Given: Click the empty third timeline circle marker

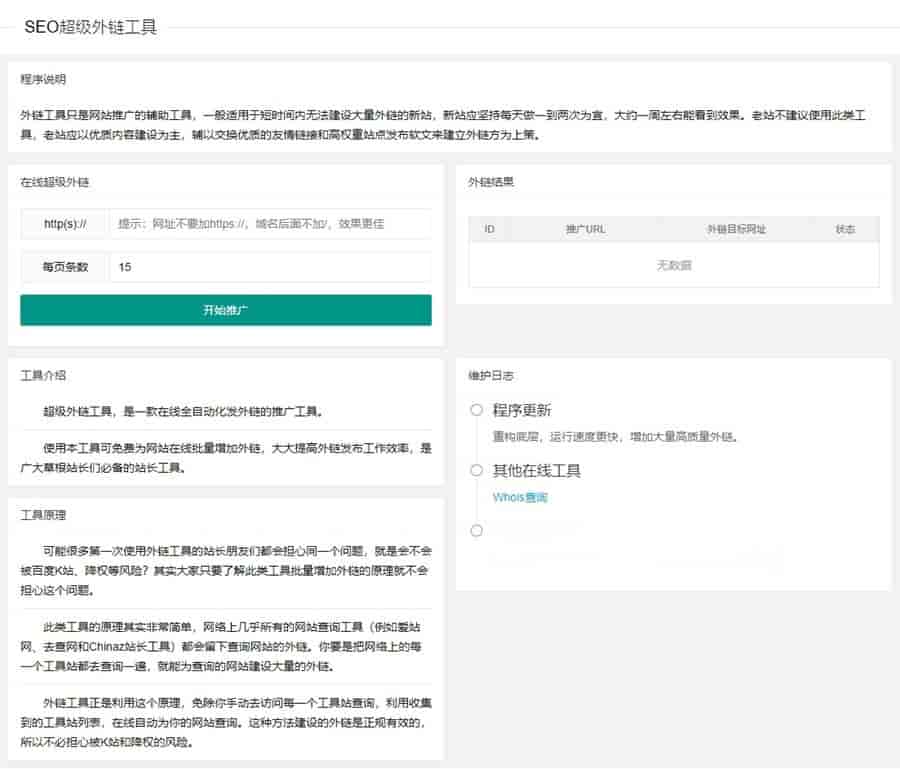Looking at the screenshot, I should [x=476, y=530].
